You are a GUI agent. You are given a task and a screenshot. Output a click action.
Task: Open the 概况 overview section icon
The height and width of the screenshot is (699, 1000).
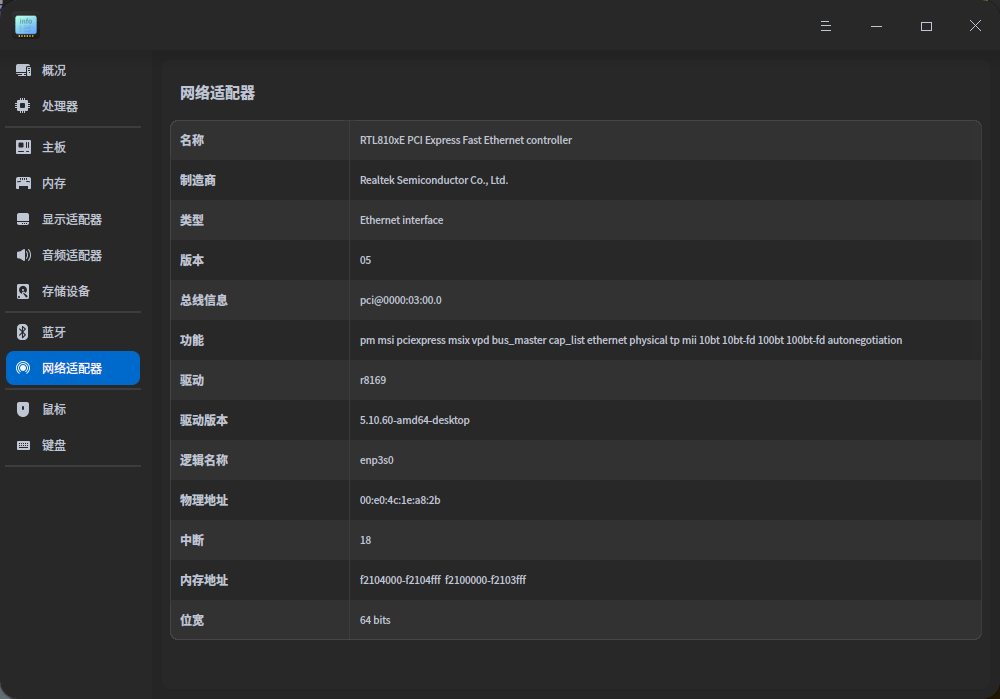(x=22, y=70)
